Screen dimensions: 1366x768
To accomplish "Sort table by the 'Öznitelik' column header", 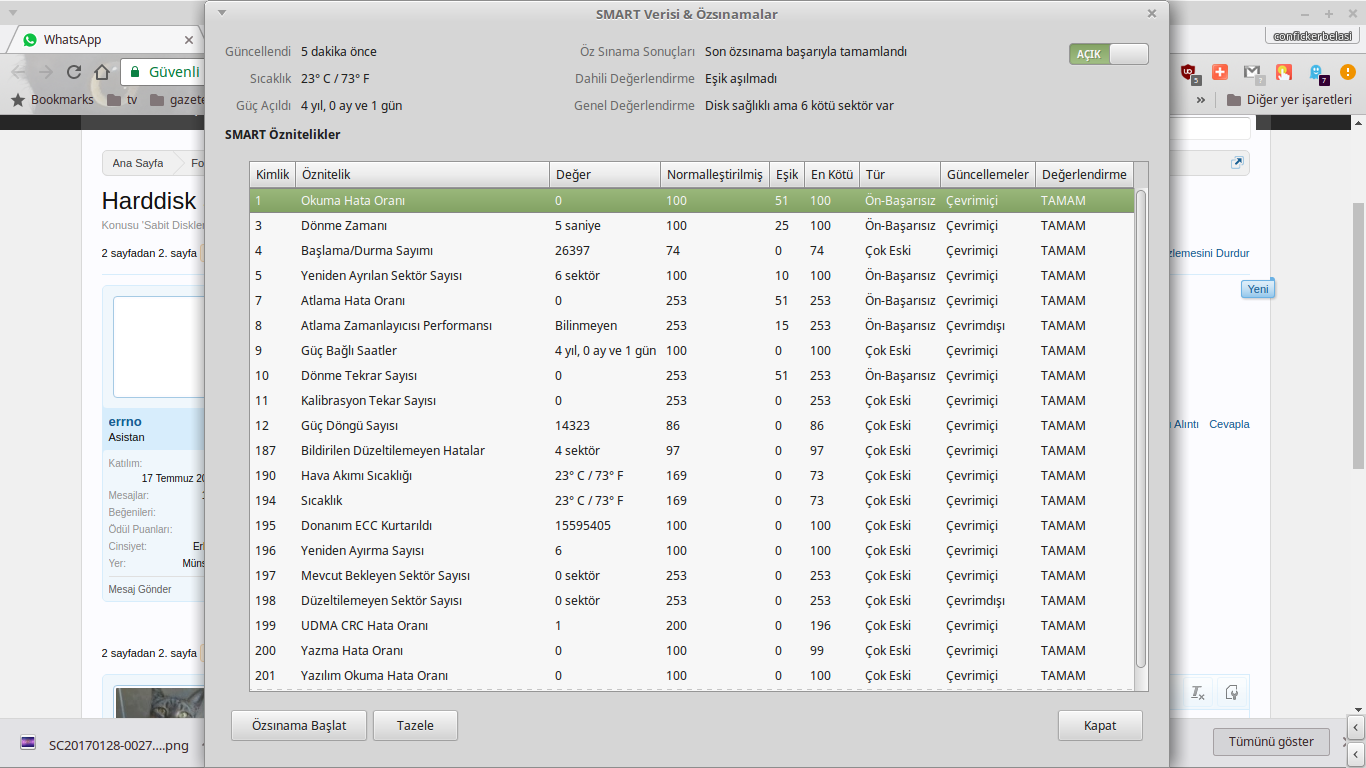I will [422, 174].
